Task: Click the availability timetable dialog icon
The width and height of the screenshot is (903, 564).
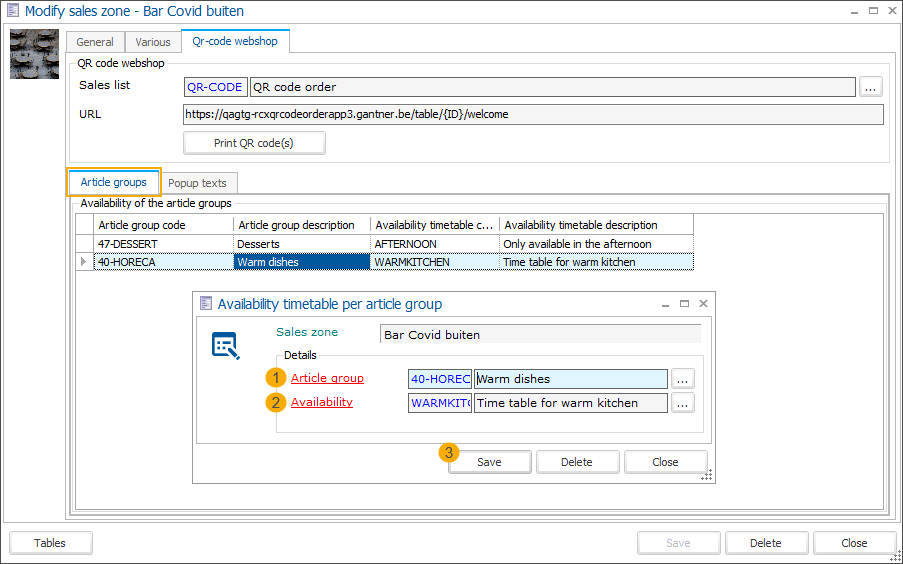Action: (x=225, y=346)
